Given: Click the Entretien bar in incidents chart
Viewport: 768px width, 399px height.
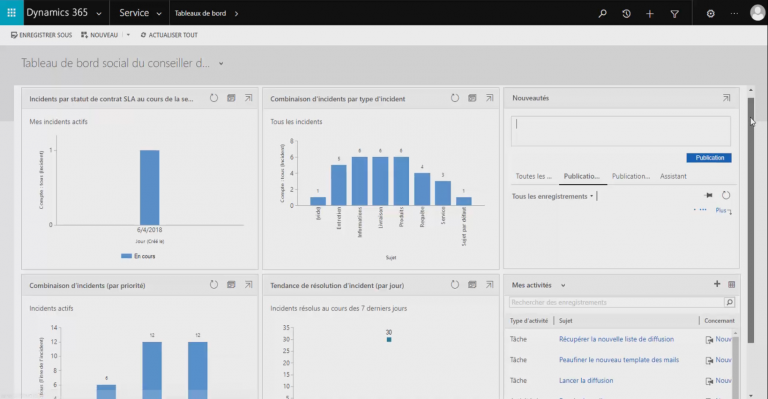Looking at the screenshot, I should [338, 185].
